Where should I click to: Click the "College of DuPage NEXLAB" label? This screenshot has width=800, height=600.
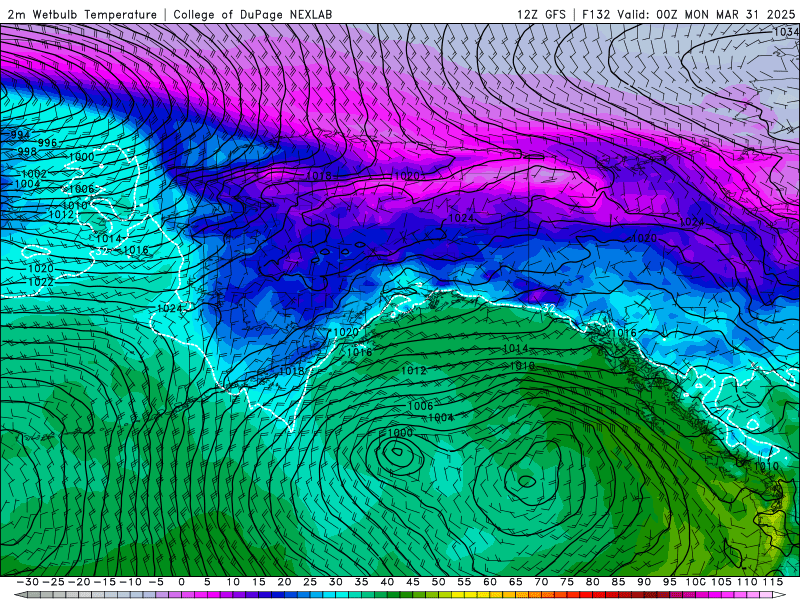tap(253, 14)
